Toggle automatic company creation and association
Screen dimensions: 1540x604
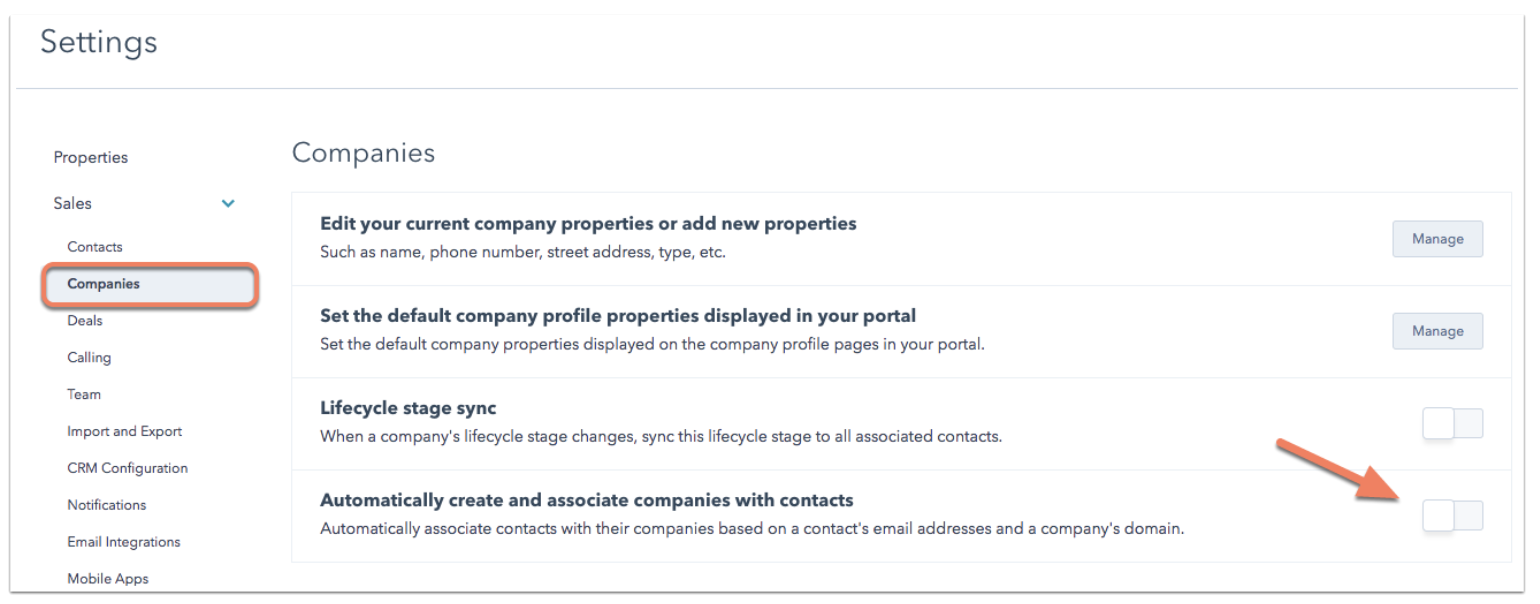point(1452,516)
